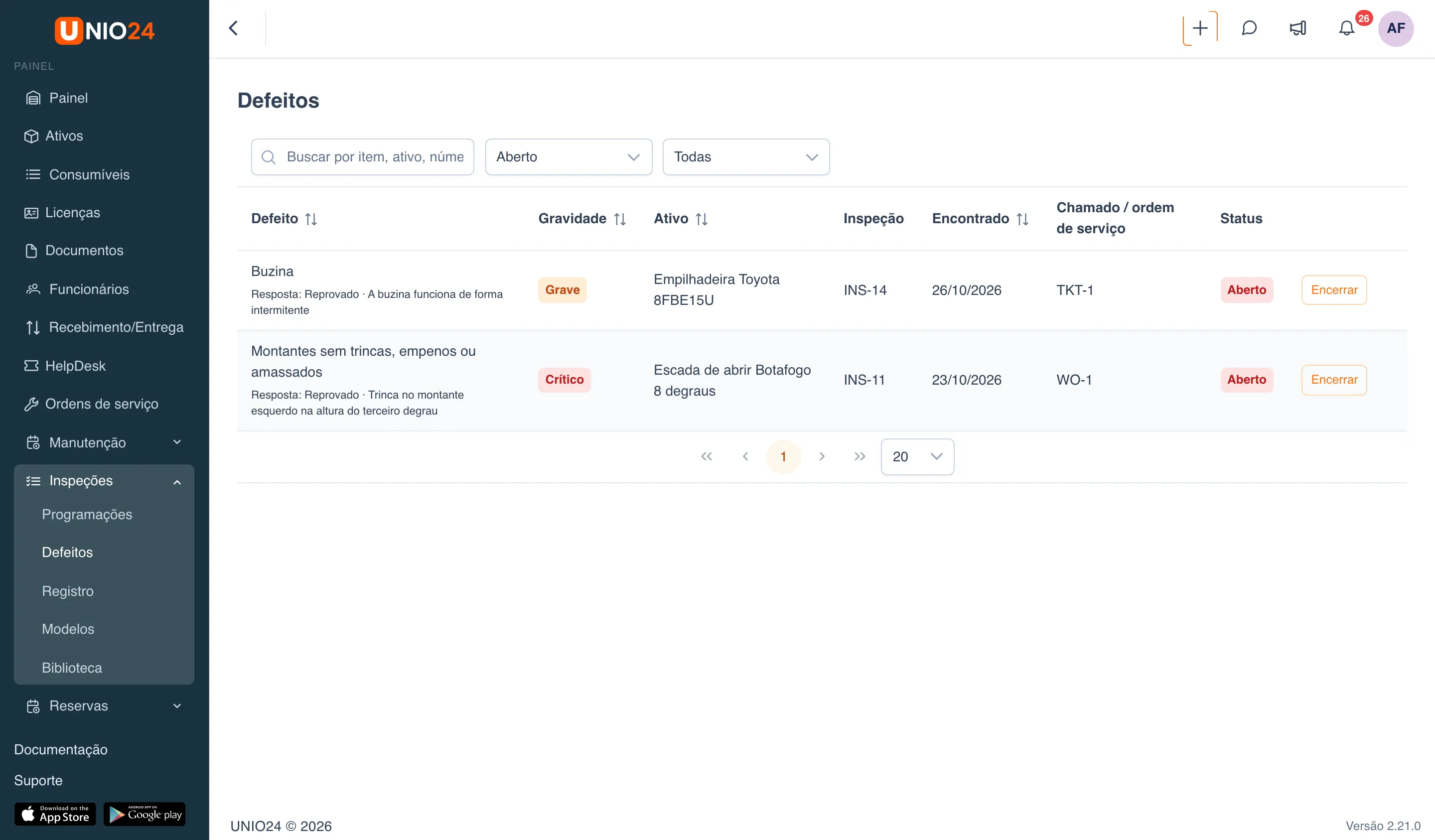The height and width of the screenshot is (840, 1435).
Task: Open ticket TKT-1 in Buzina row
Action: coord(1075,290)
